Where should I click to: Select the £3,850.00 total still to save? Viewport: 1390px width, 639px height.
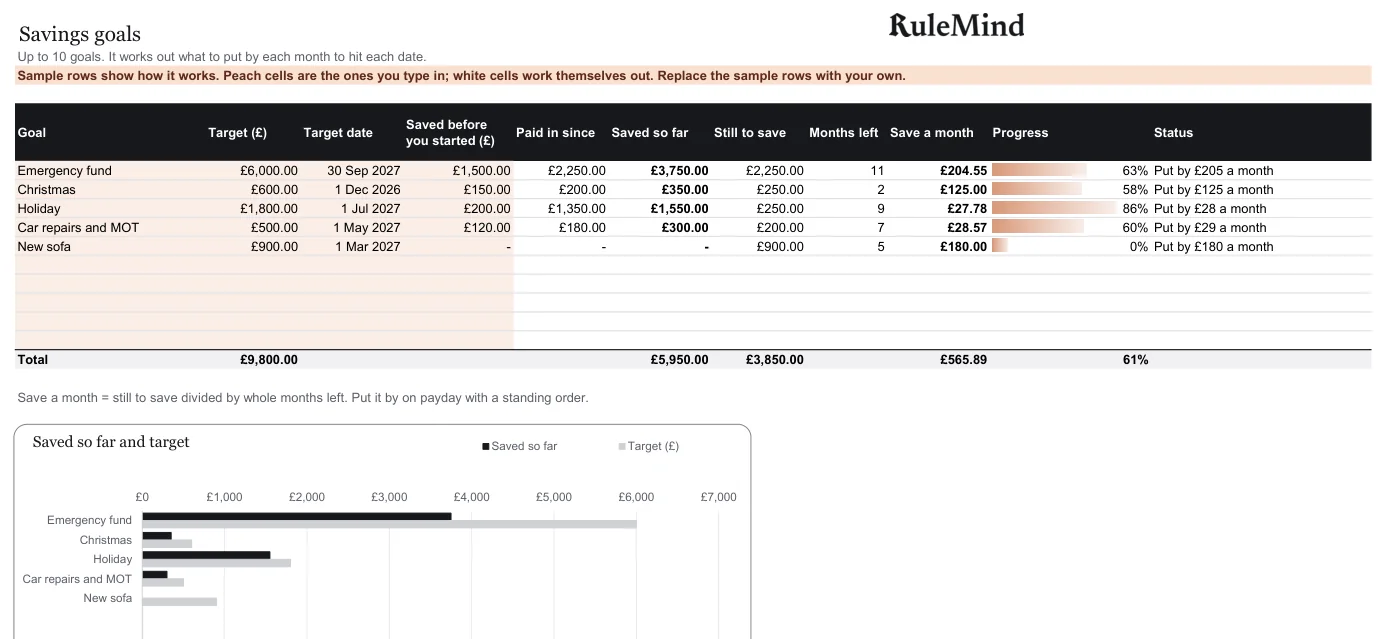(774, 360)
